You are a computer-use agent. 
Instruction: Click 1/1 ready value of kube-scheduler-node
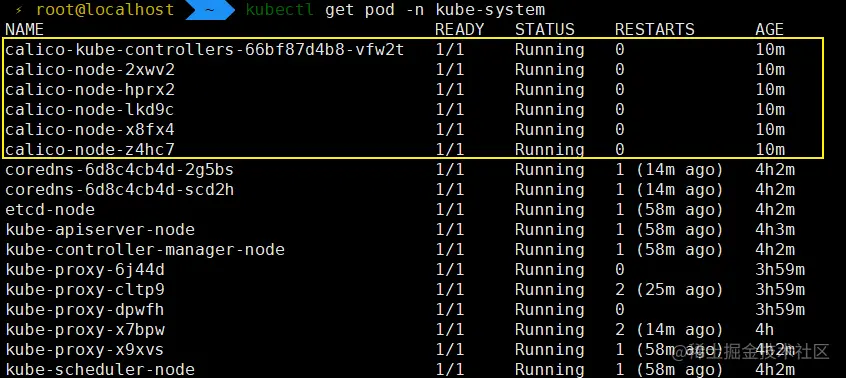coord(449,370)
